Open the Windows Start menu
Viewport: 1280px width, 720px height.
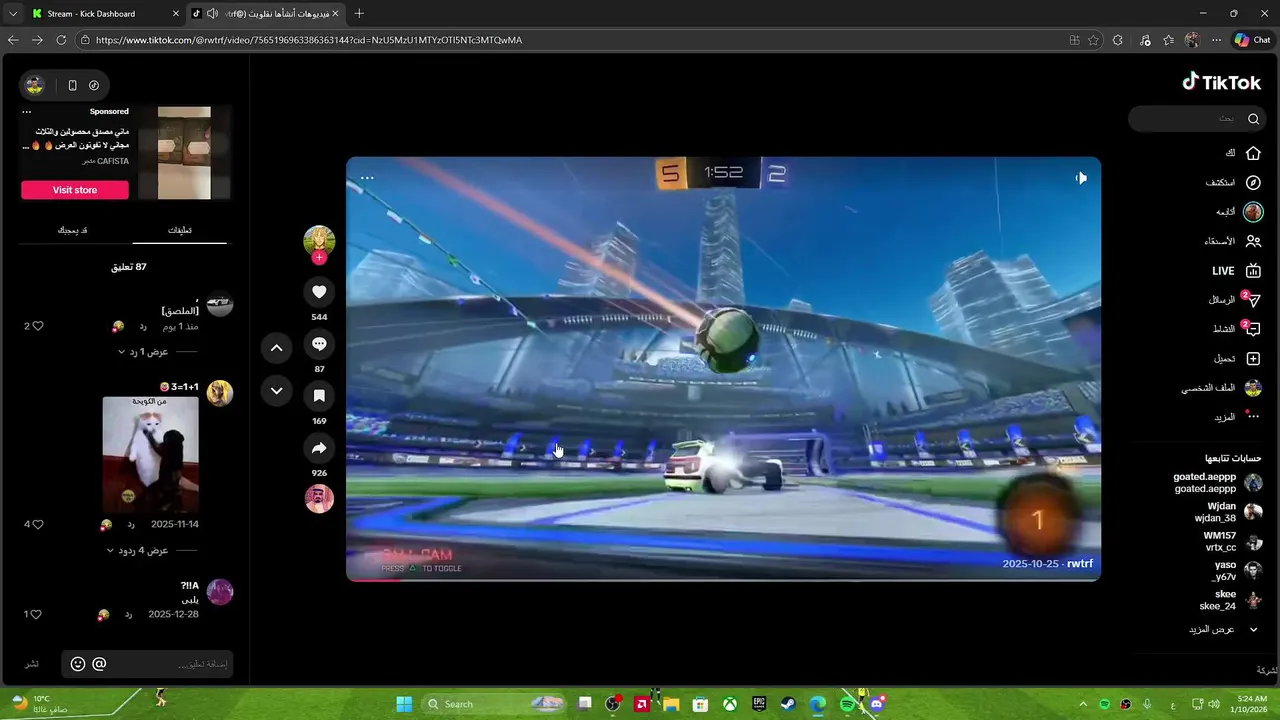(x=404, y=704)
